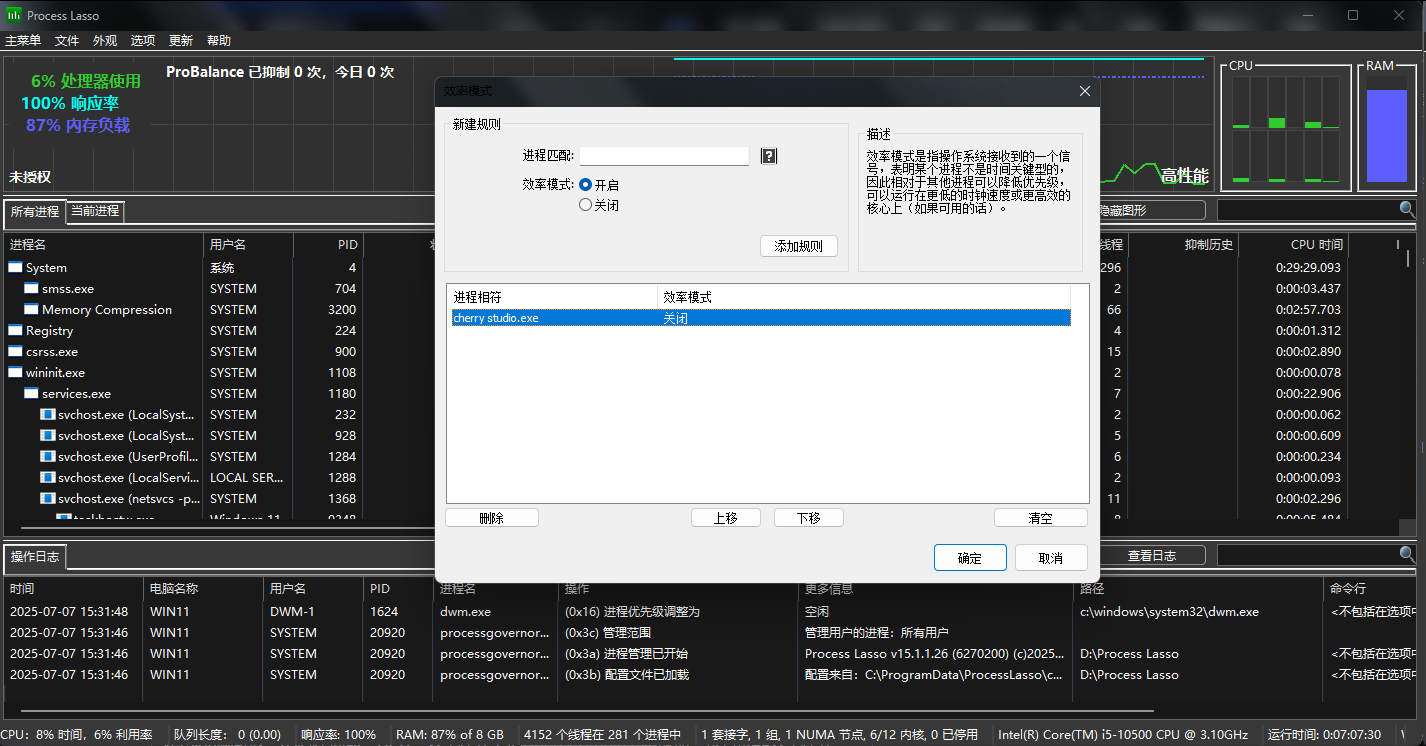The image size is (1426, 746).
Task: Open the 文件 menu
Action: point(67,41)
